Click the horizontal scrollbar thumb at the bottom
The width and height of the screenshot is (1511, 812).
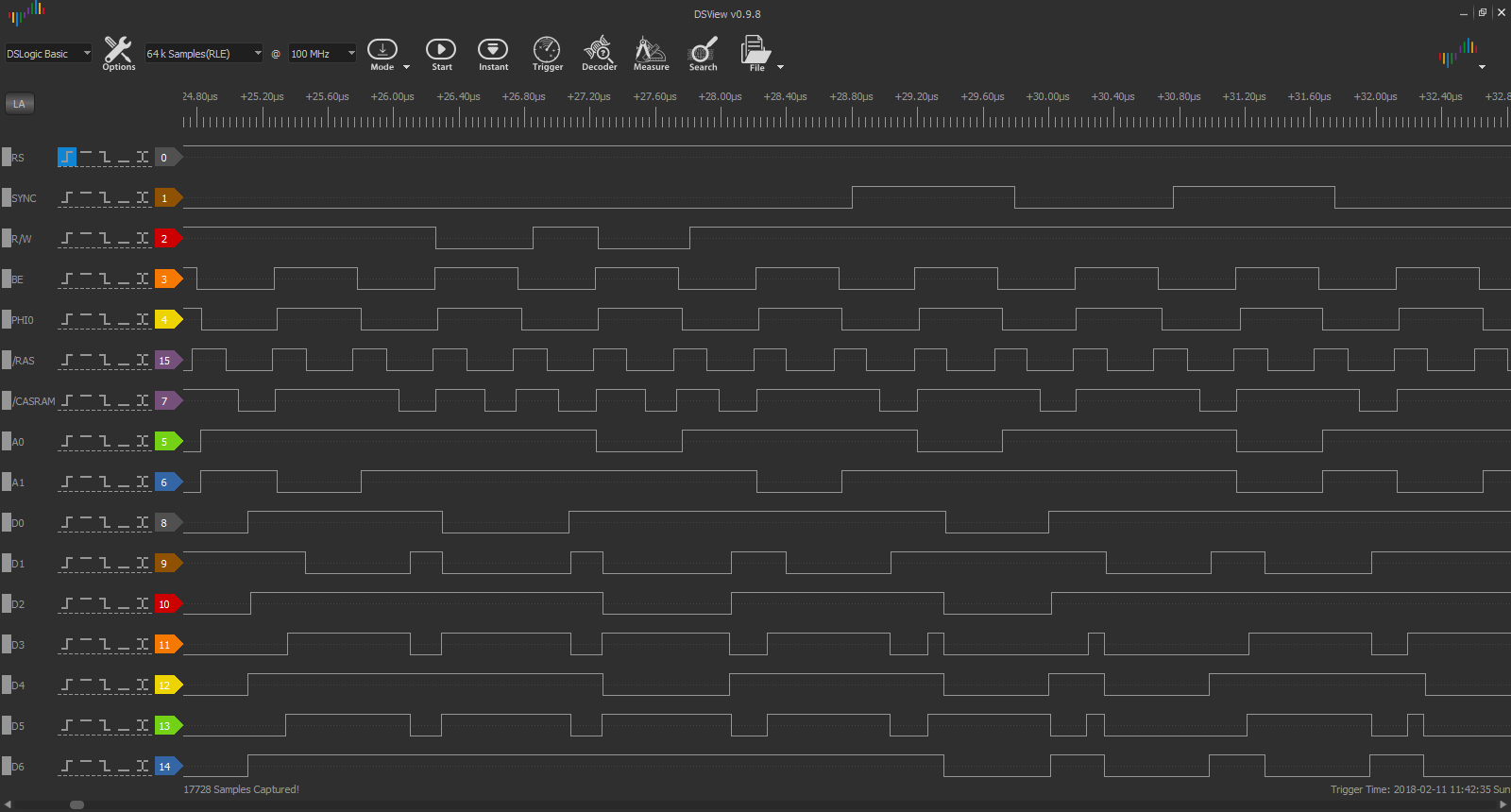[76, 804]
